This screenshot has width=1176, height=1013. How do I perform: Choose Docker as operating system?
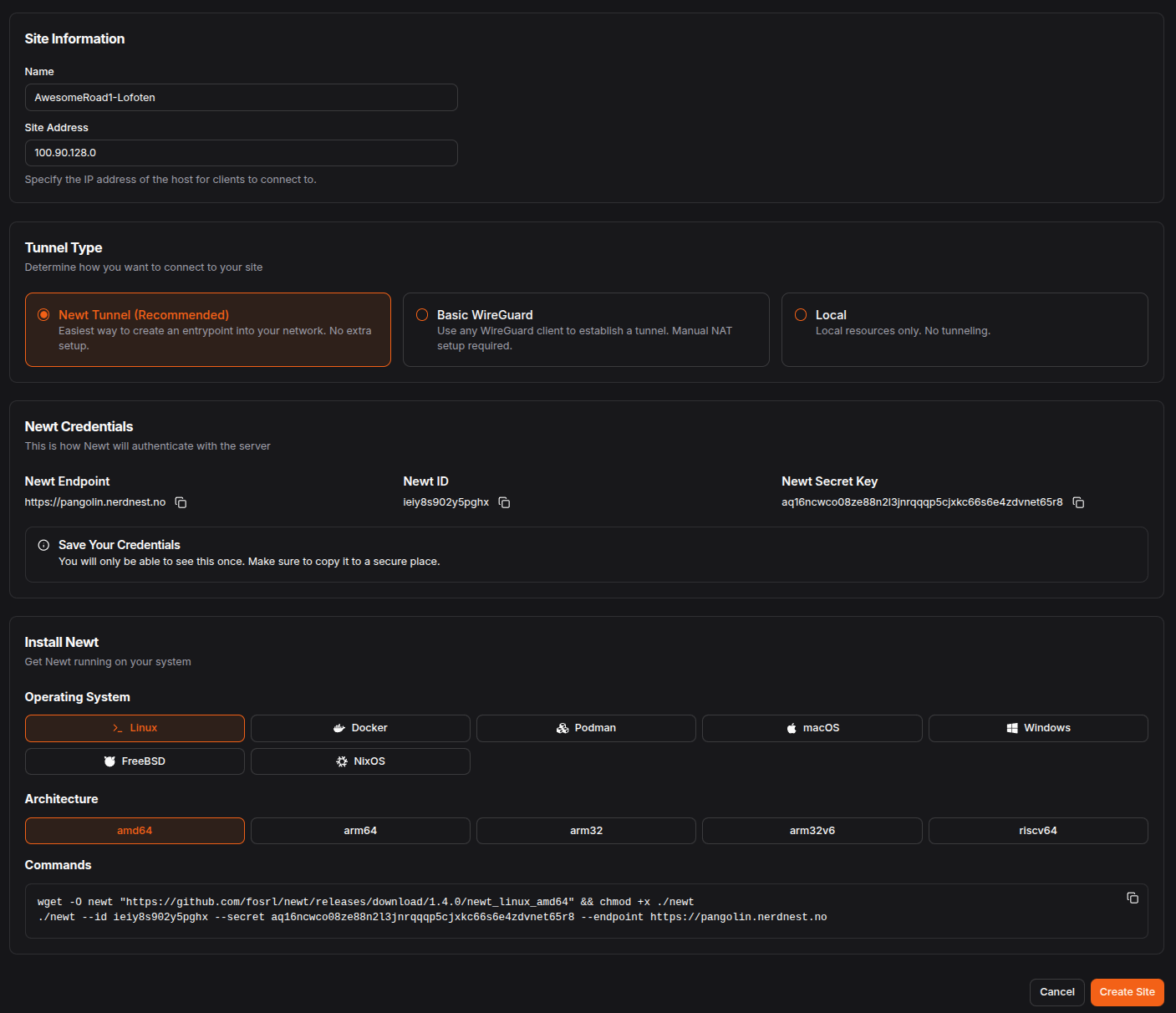[360, 728]
